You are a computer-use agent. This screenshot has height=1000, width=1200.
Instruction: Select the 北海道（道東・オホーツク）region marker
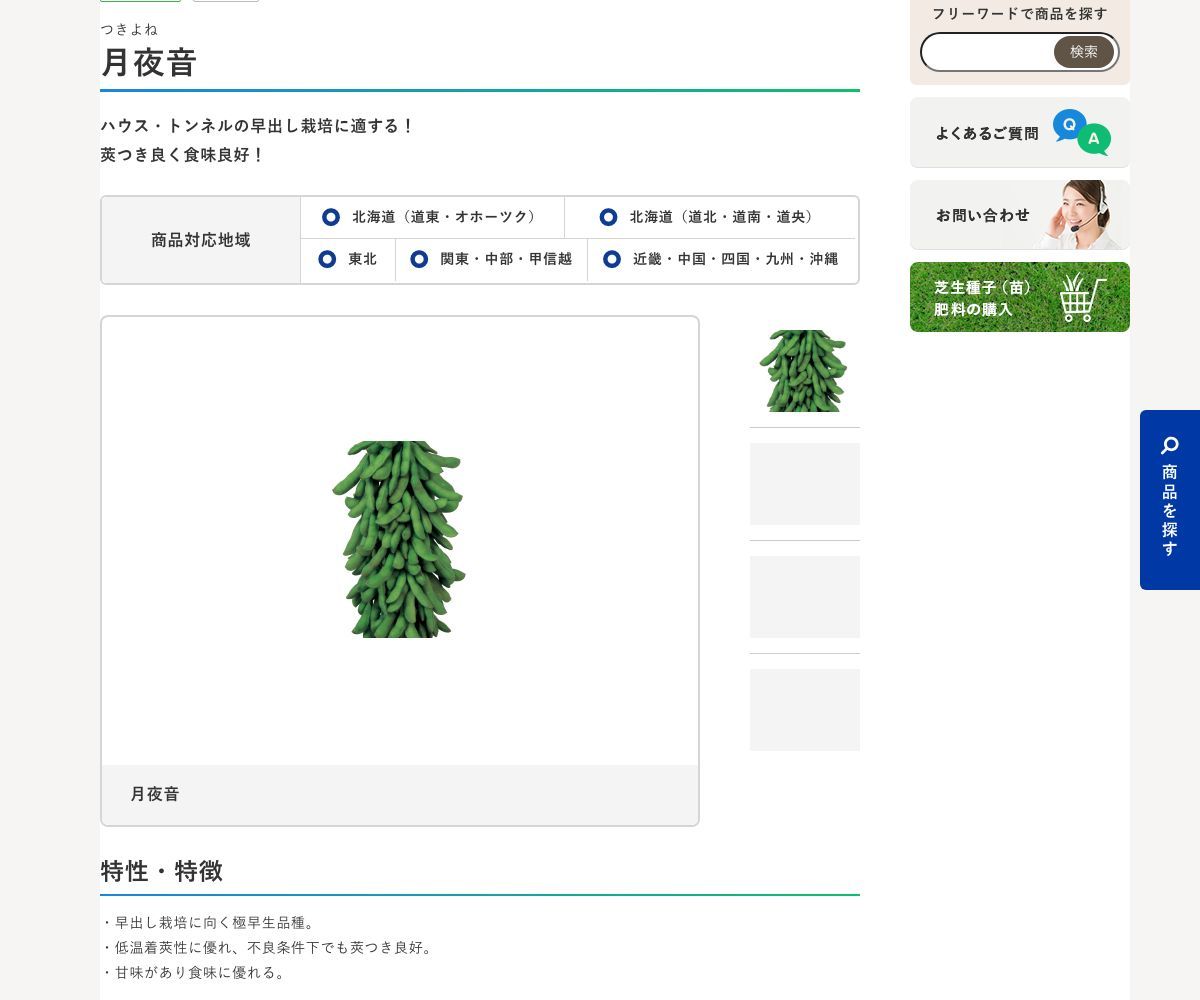coord(331,217)
